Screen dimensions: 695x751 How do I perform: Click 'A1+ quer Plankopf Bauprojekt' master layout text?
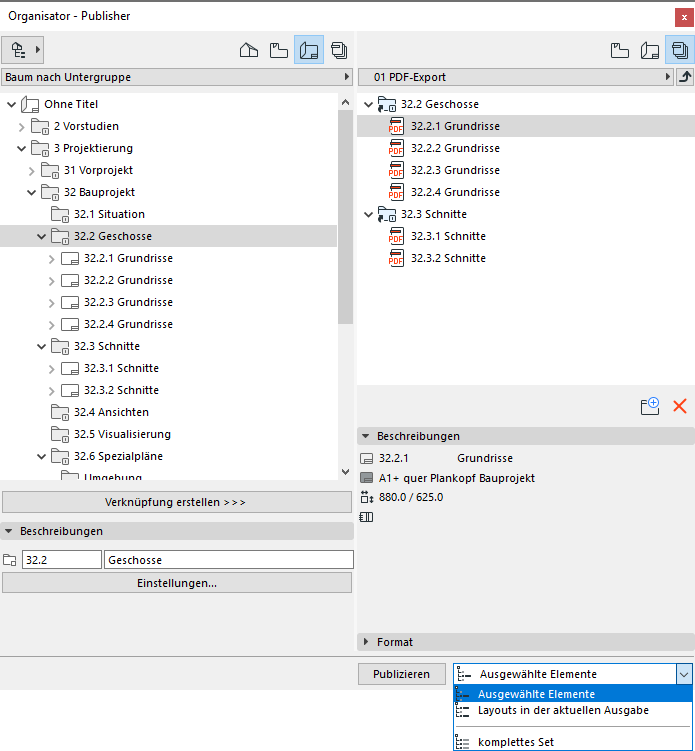(x=456, y=478)
